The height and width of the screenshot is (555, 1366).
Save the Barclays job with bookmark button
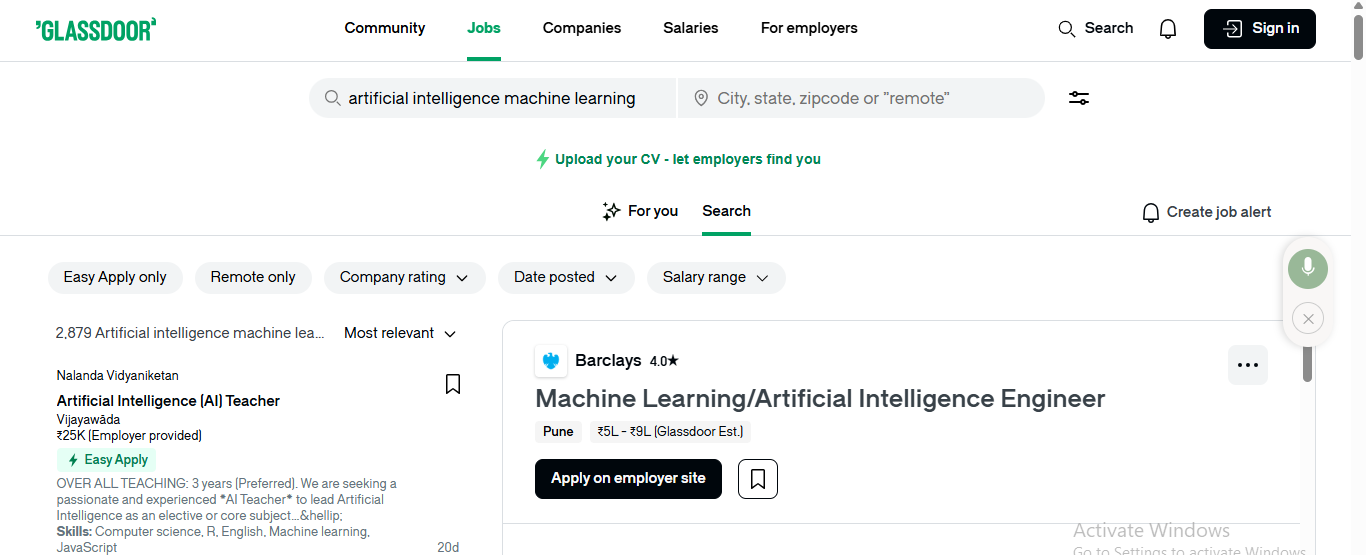pos(757,479)
